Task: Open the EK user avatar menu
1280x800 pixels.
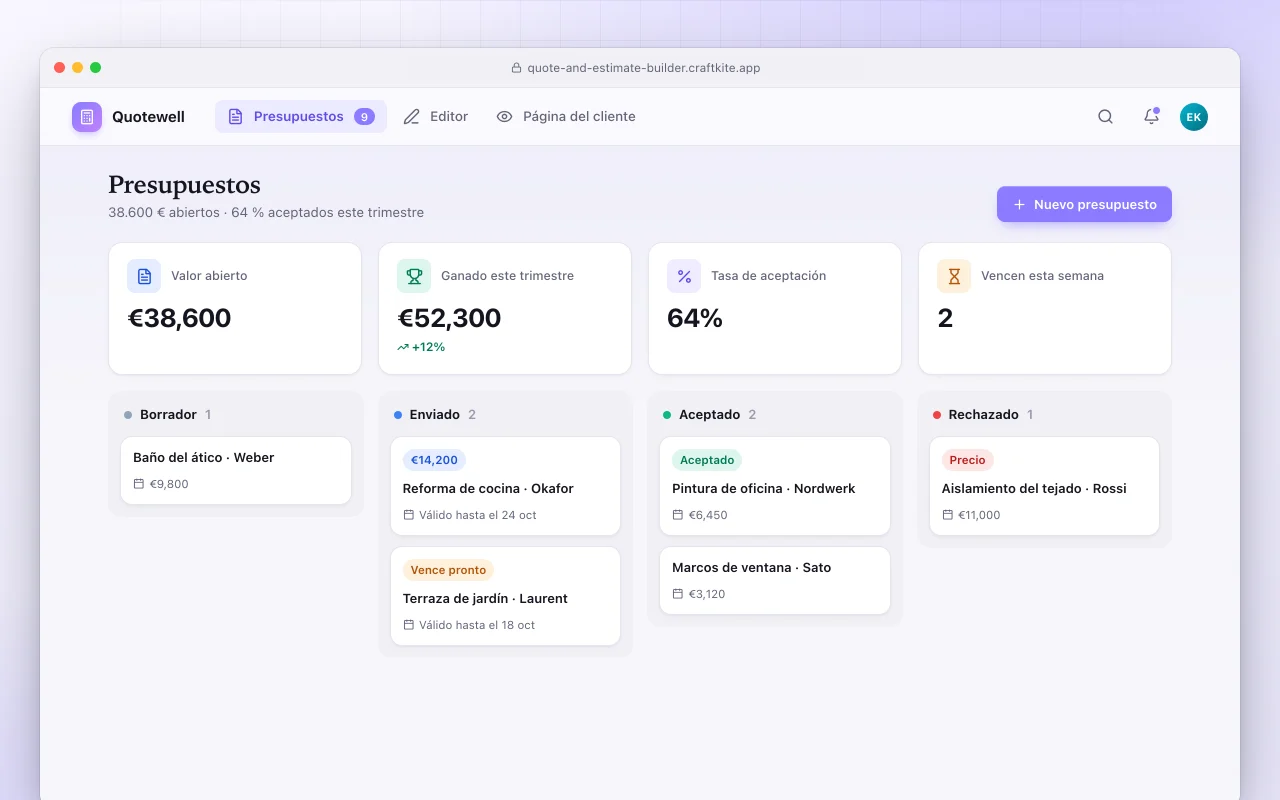Action: tap(1194, 117)
